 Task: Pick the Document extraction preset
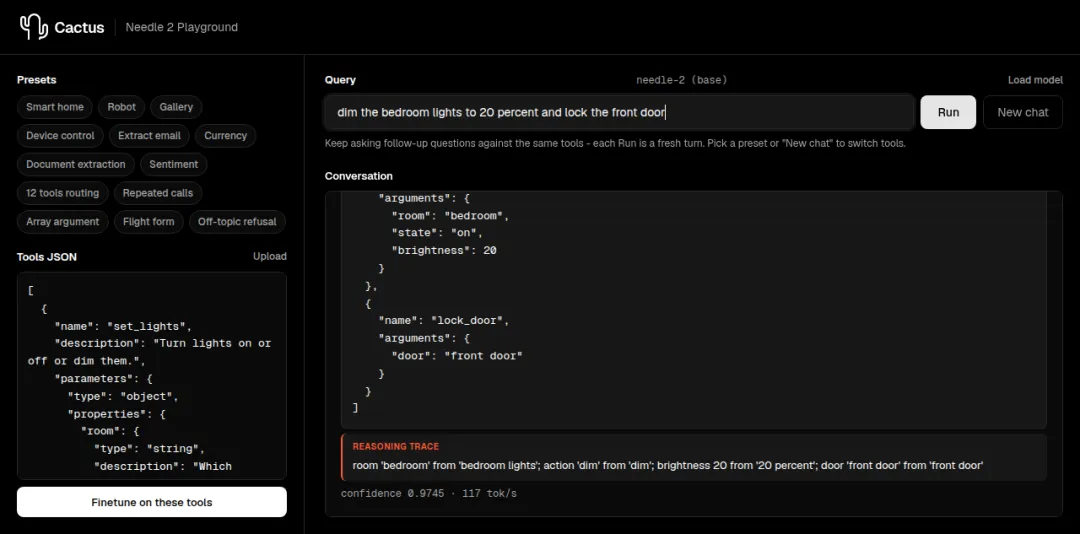point(76,165)
